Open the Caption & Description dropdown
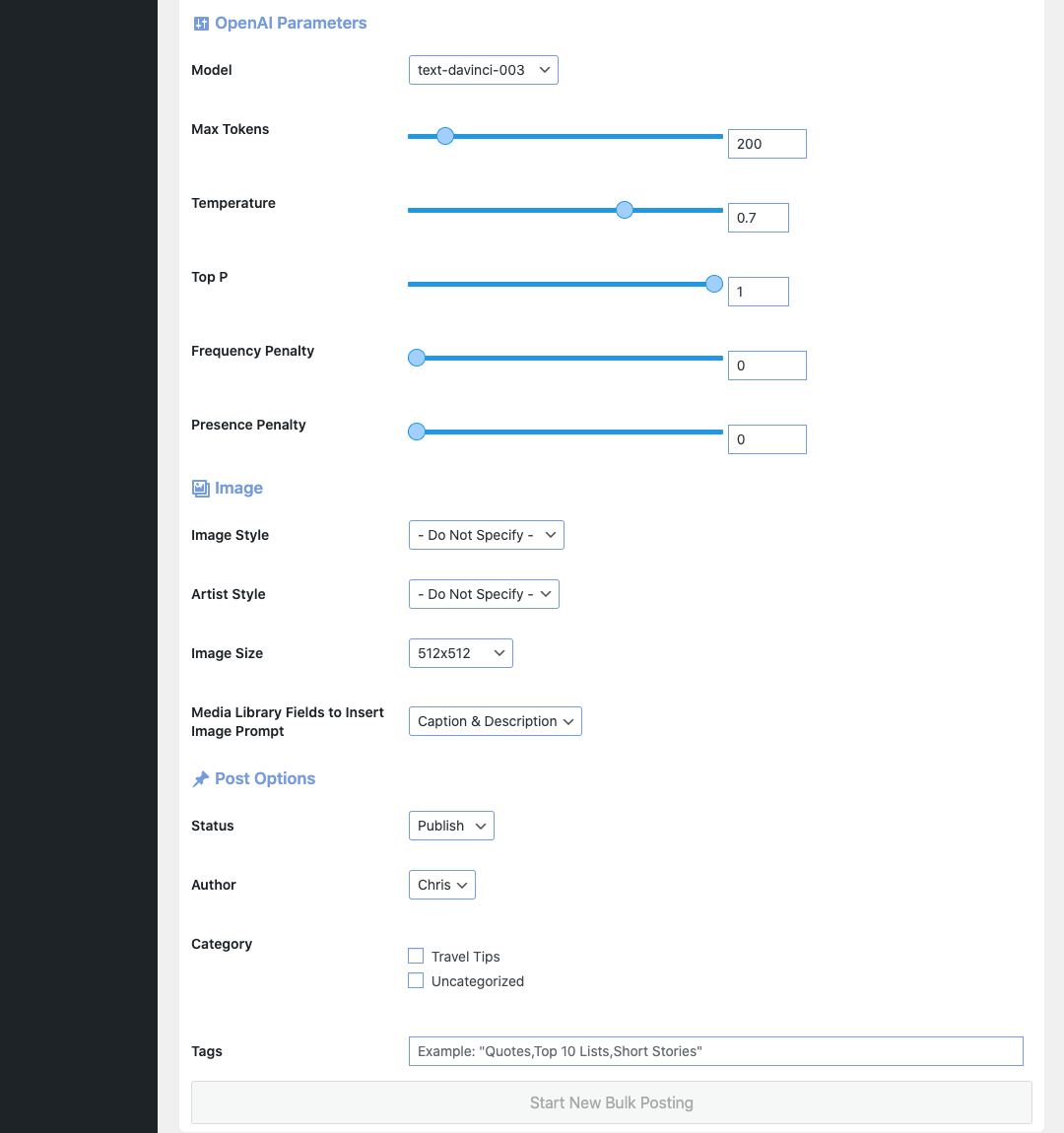The image size is (1064, 1133). pos(496,721)
